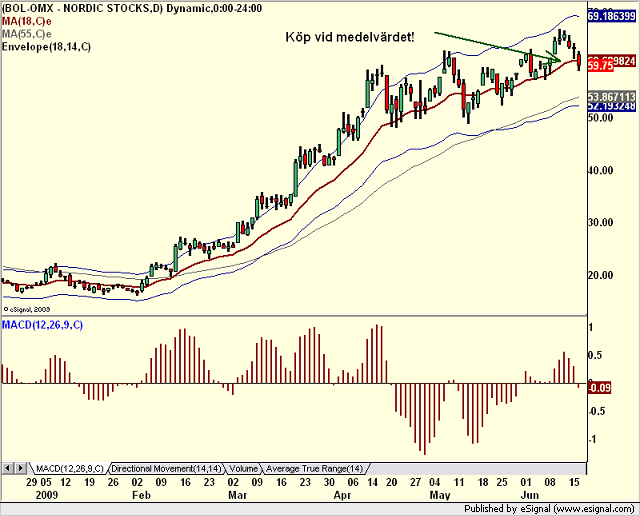
Task: Click the Feb month label on time axis
Action: pyautogui.click(x=141, y=495)
